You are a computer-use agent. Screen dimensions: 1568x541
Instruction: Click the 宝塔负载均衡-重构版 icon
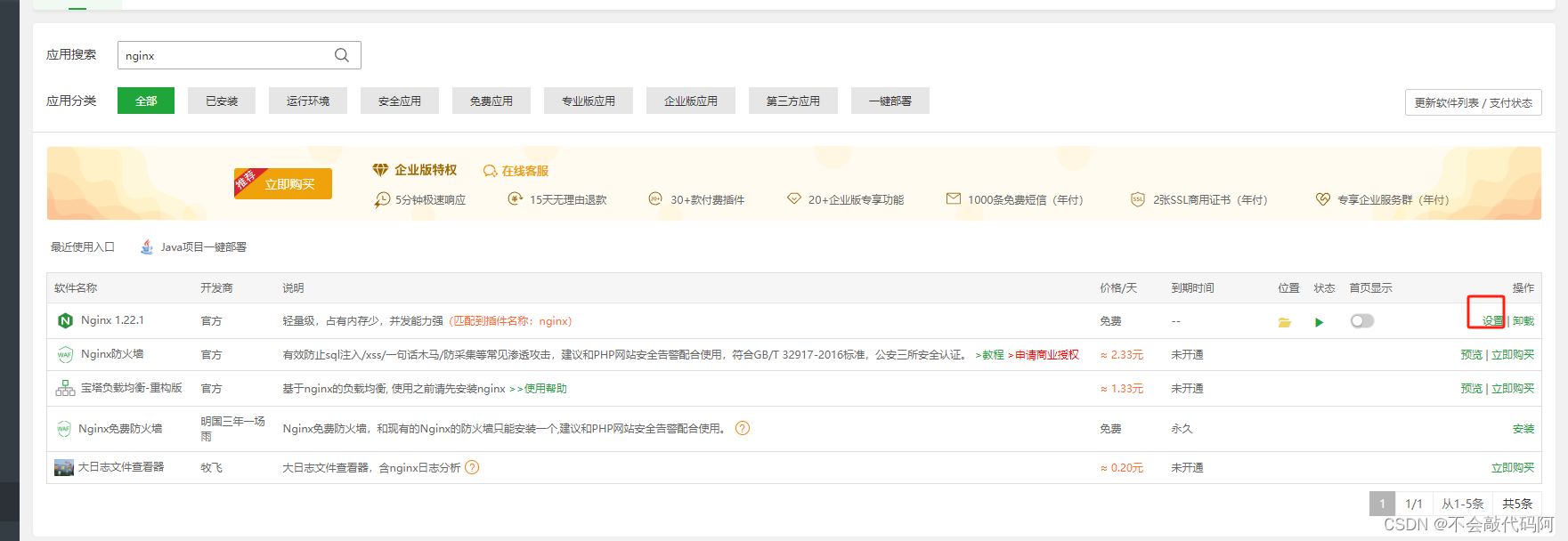click(x=65, y=389)
